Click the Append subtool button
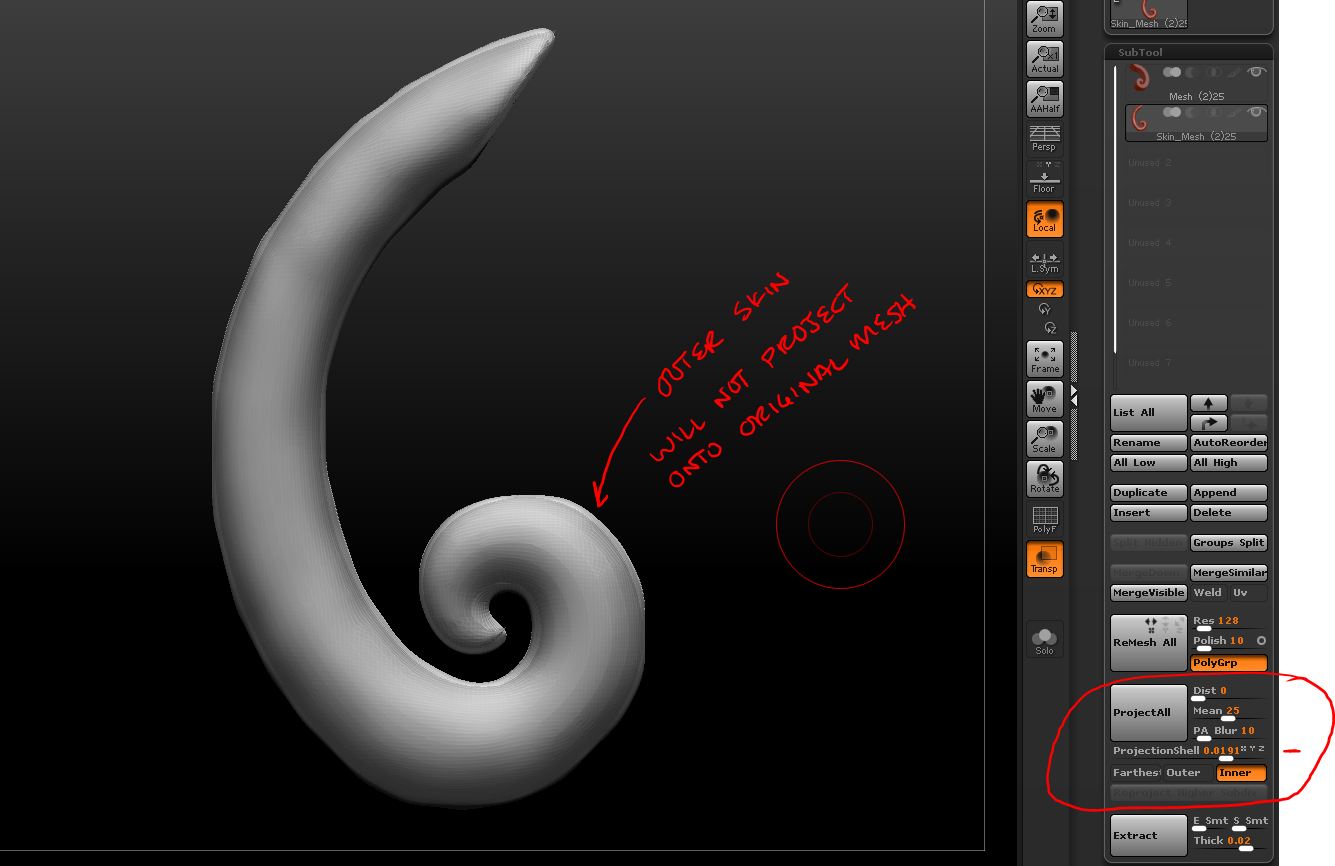This screenshot has width=1335, height=866. (1229, 493)
